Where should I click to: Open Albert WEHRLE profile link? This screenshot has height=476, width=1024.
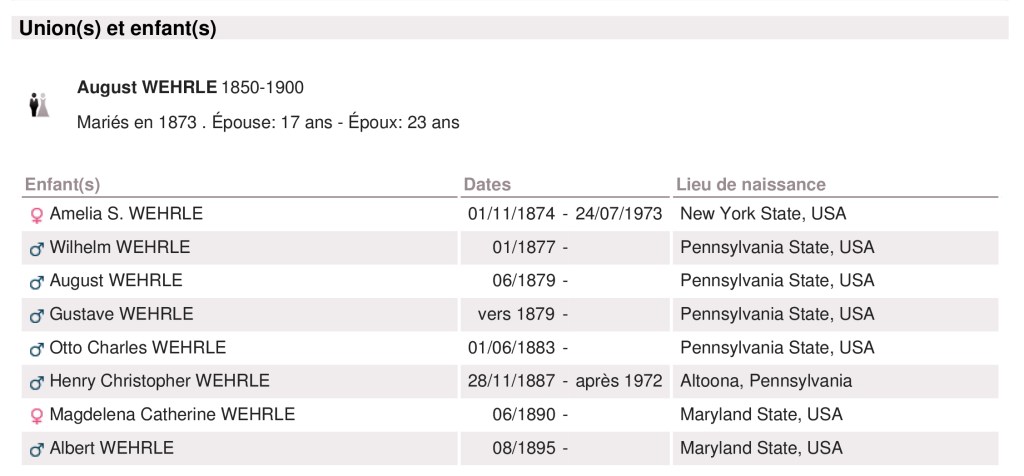[111, 448]
